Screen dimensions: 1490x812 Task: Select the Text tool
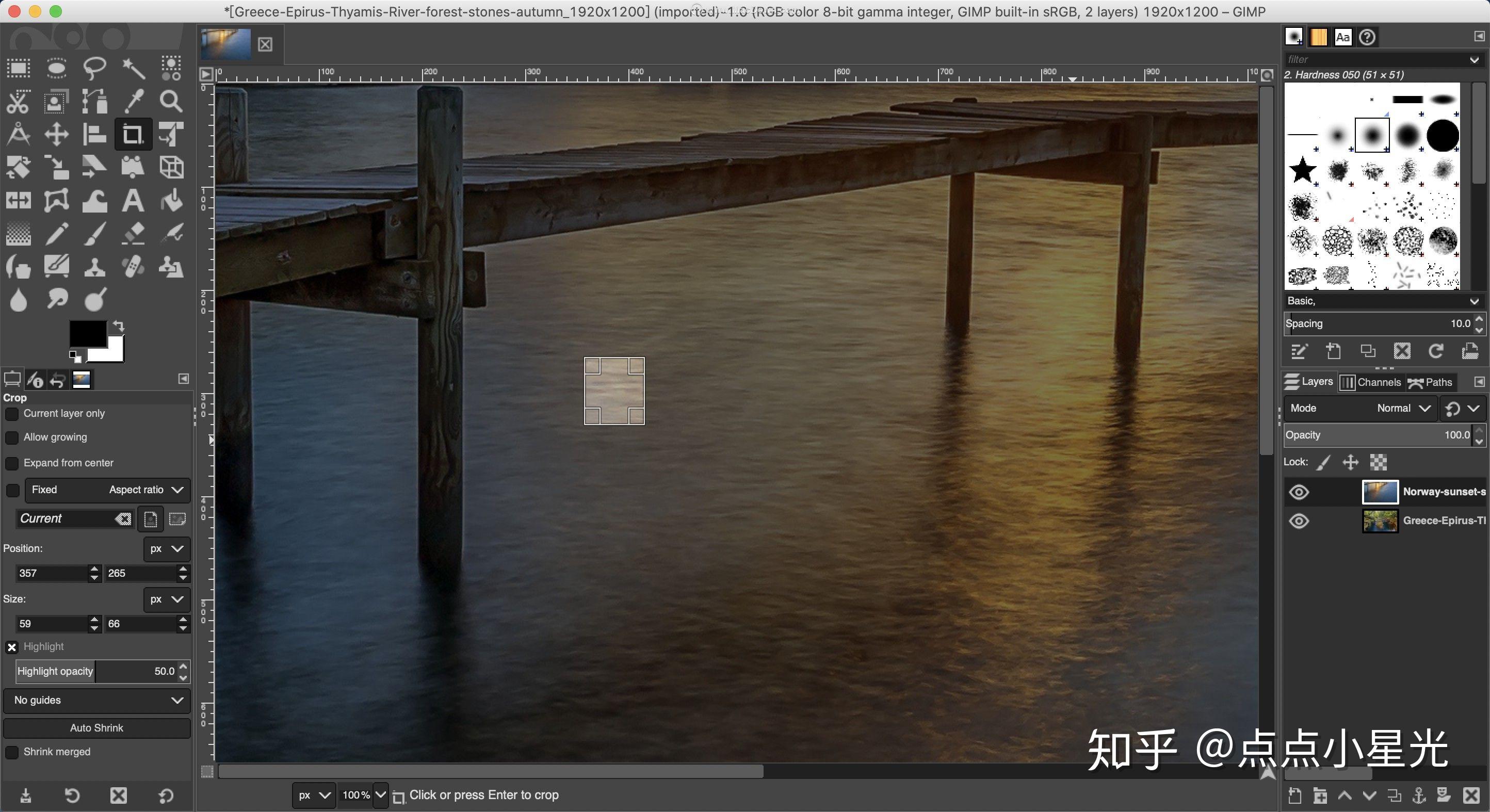(x=132, y=201)
